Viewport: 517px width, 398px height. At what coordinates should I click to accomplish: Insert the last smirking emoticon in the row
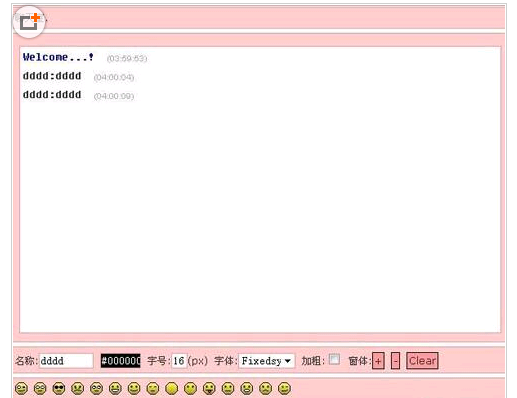(x=284, y=388)
